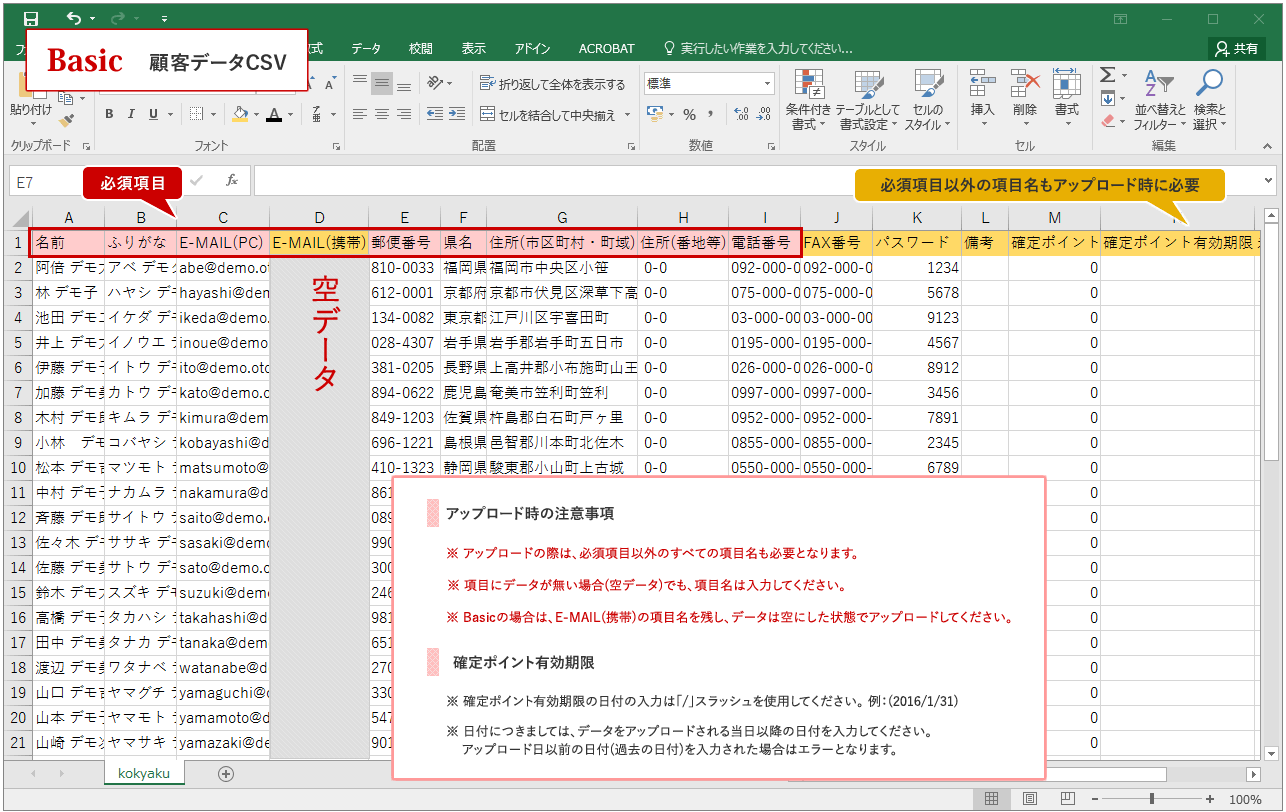Switch to the ACROBAT ribbon tab

tap(606, 48)
